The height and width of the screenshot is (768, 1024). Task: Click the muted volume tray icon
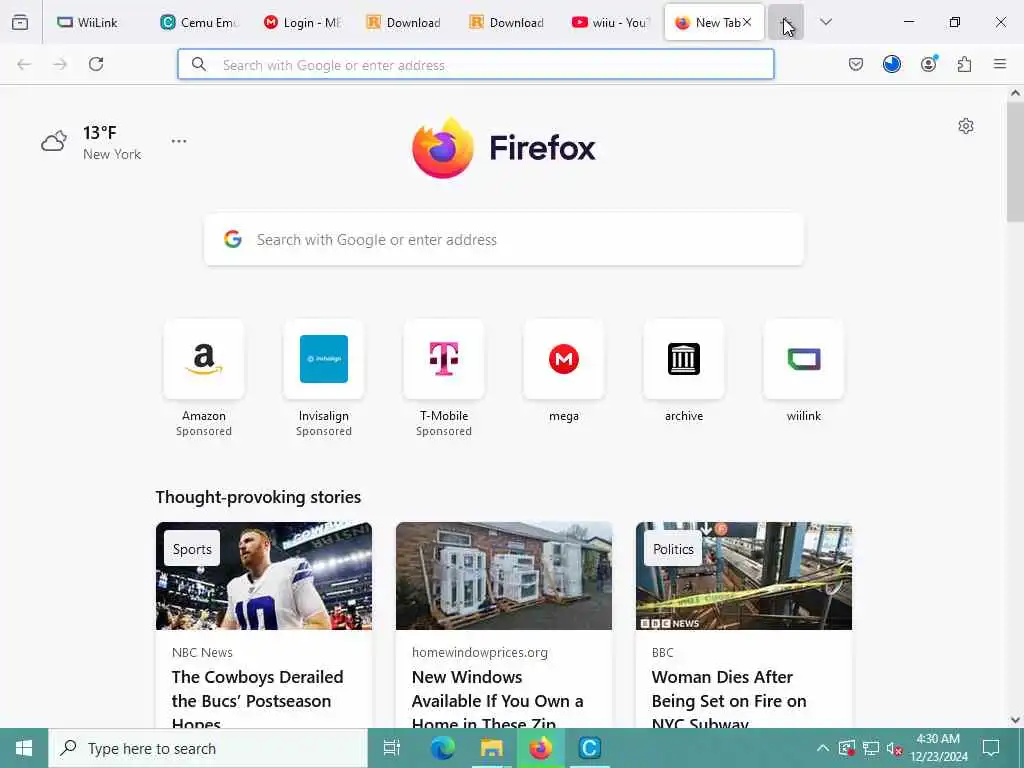(895, 748)
